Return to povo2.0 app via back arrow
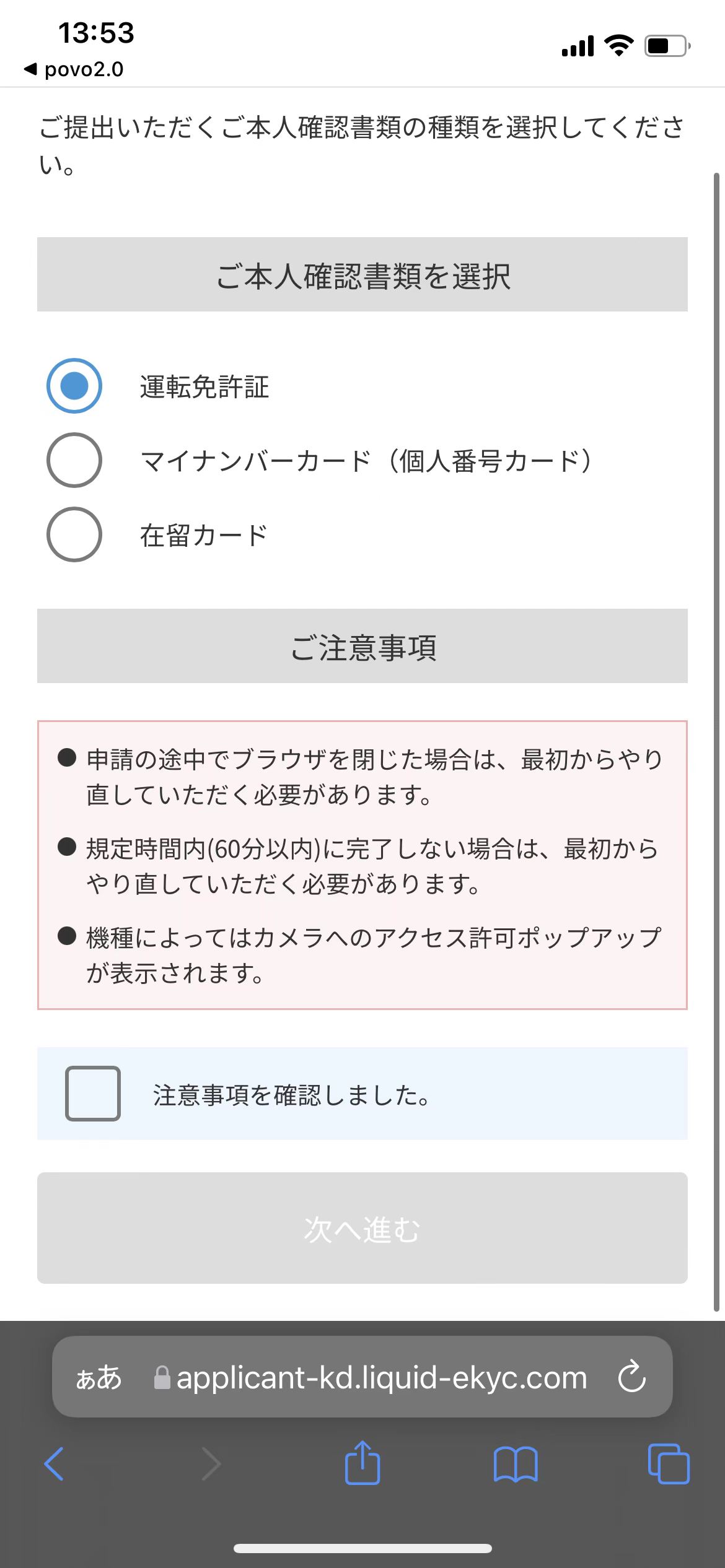 73,69
